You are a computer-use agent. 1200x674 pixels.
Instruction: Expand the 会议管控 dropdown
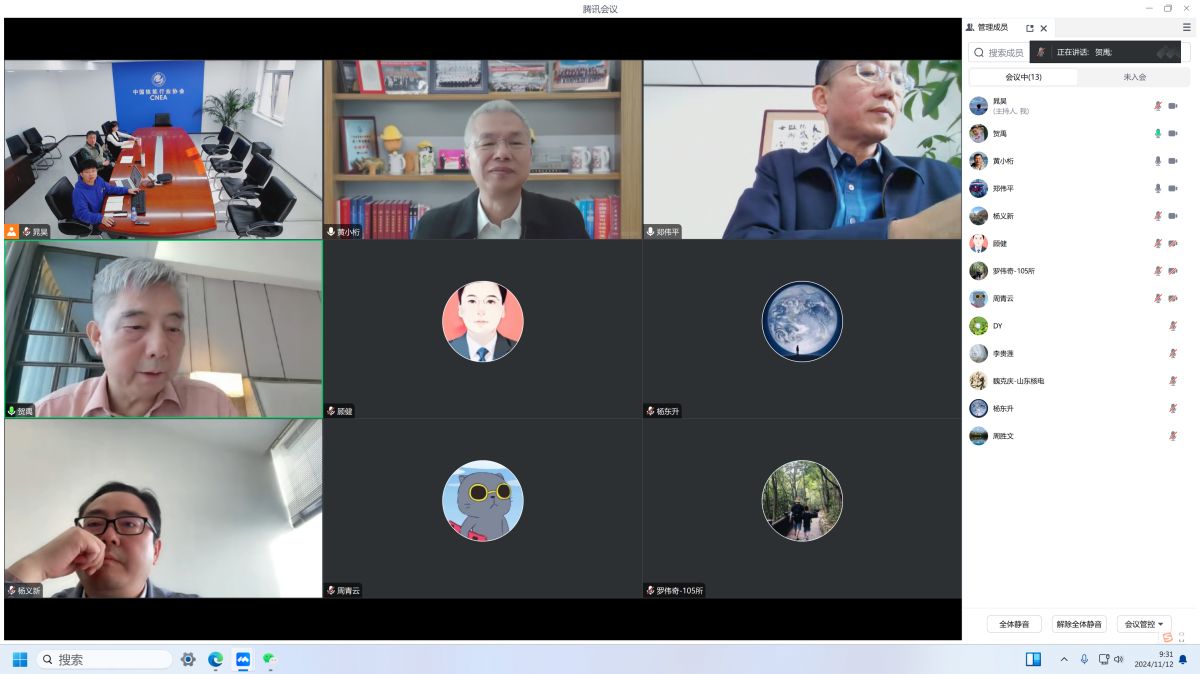[x=1143, y=624]
